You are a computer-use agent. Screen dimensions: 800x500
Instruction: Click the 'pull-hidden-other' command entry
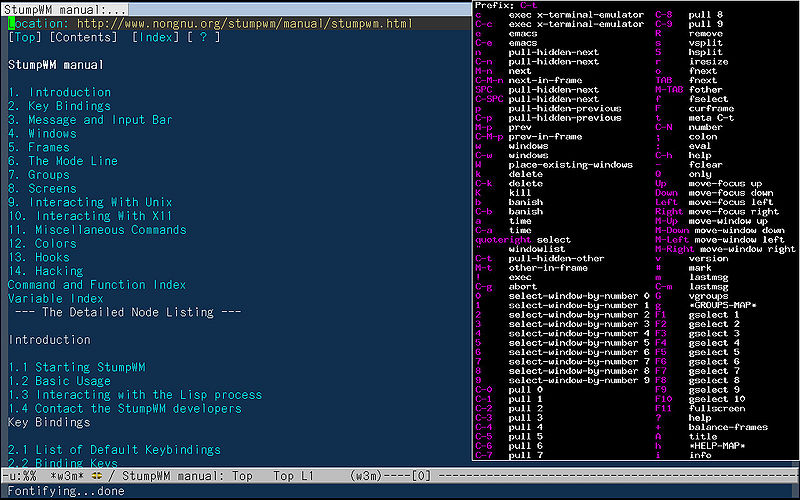tap(556, 259)
